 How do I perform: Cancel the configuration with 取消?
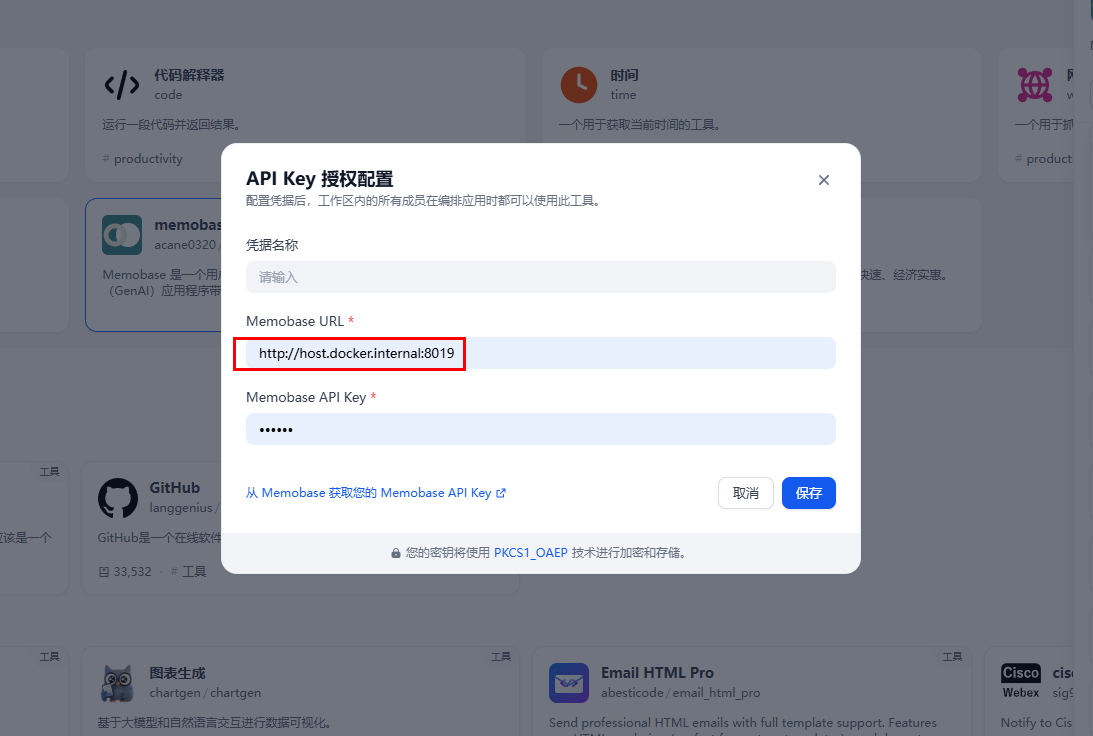[745, 493]
